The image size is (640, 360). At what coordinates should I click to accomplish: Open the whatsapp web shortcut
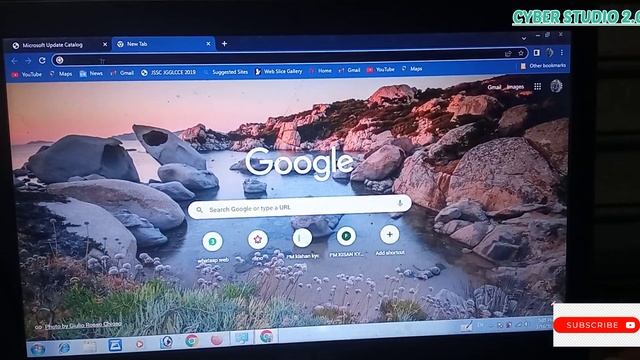(x=213, y=247)
